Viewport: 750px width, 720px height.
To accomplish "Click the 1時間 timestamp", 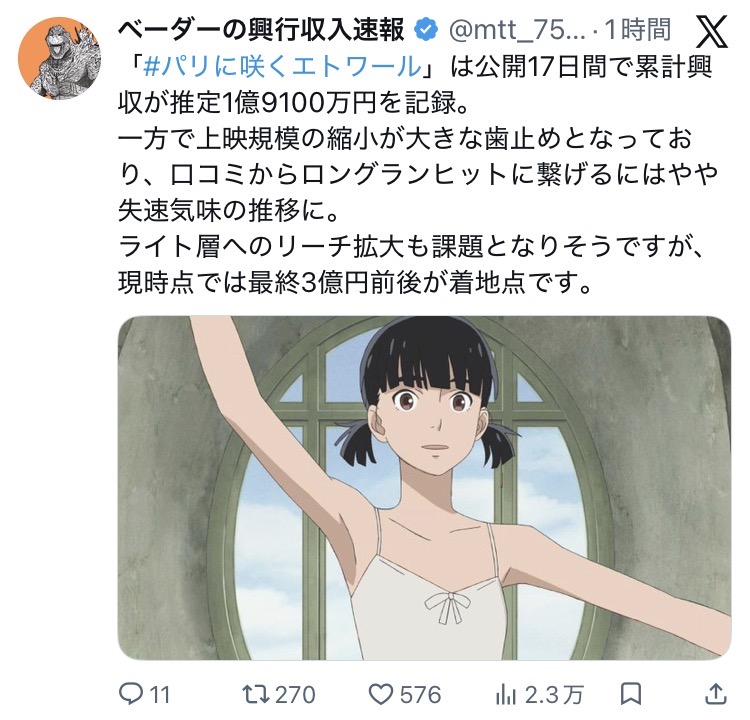I will [637, 30].
